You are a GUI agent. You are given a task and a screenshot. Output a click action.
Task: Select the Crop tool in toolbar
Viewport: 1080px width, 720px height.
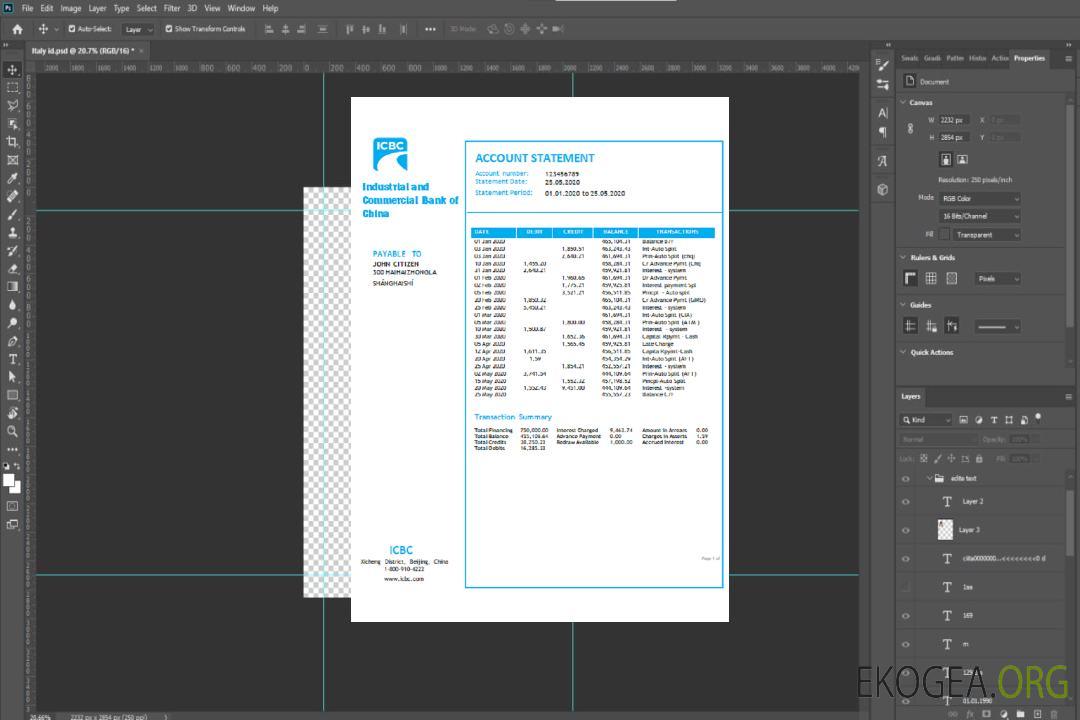(13, 142)
